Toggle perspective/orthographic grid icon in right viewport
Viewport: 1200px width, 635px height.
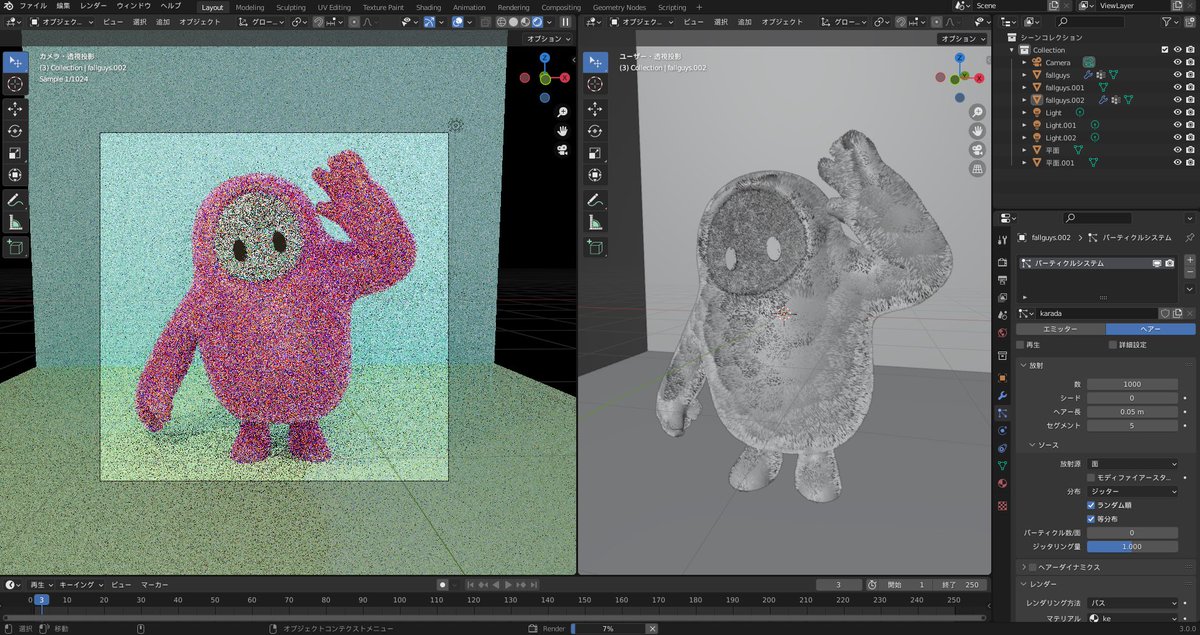977,169
